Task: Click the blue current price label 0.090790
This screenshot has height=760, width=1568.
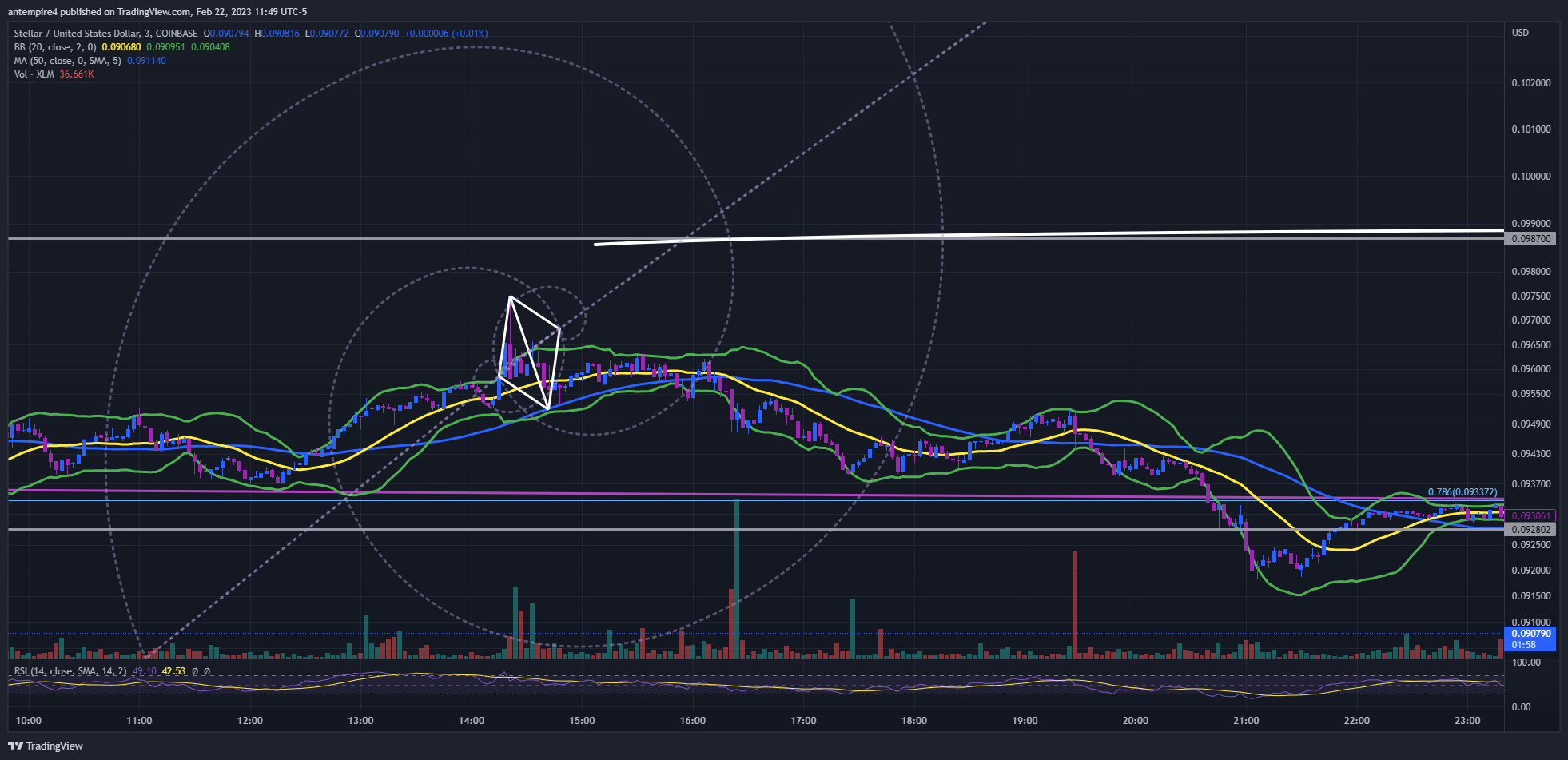Action: pyautogui.click(x=1530, y=639)
